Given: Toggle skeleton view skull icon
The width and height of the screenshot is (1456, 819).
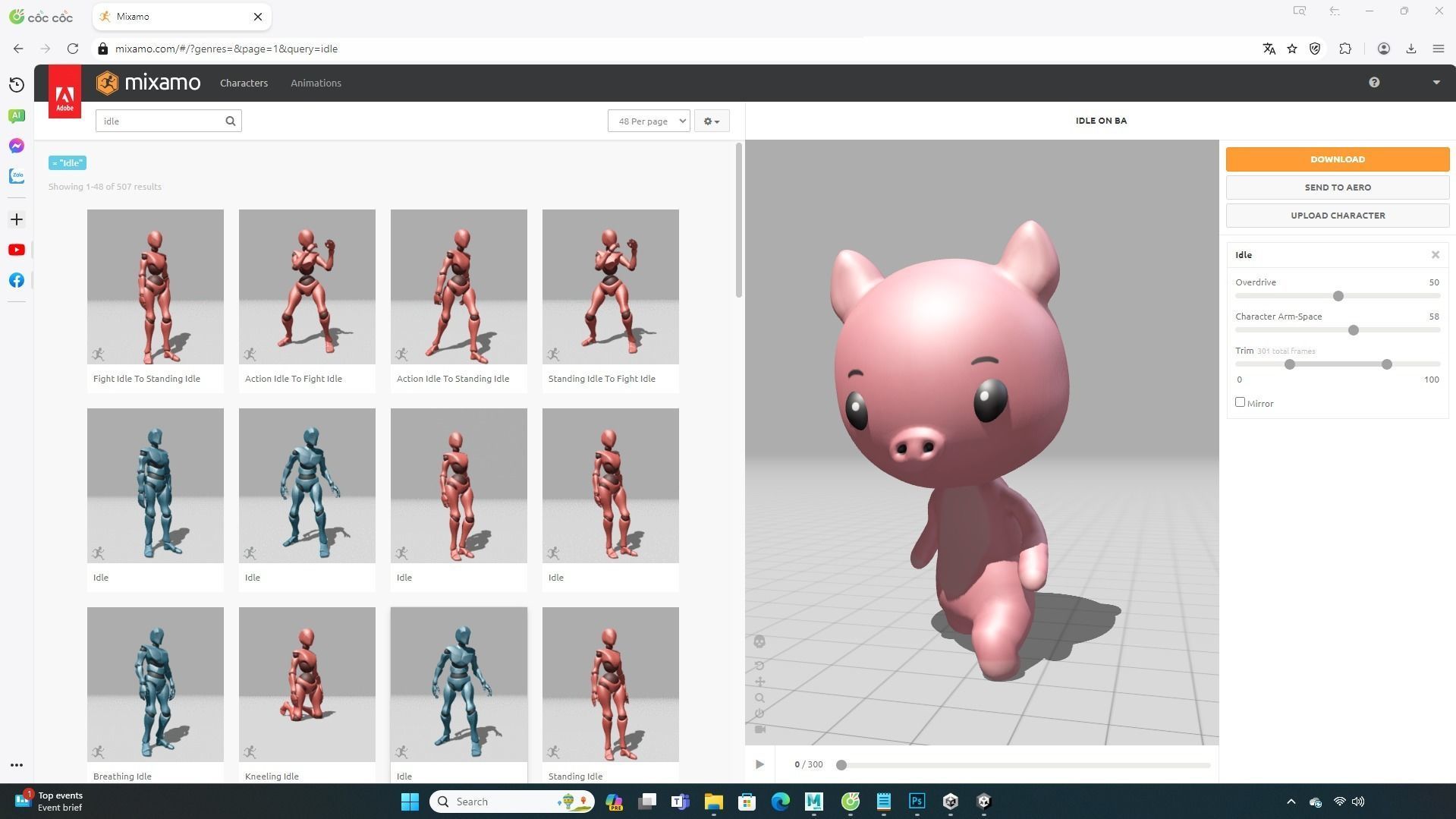Looking at the screenshot, I should pyautogui.click(x=759, y=642).
